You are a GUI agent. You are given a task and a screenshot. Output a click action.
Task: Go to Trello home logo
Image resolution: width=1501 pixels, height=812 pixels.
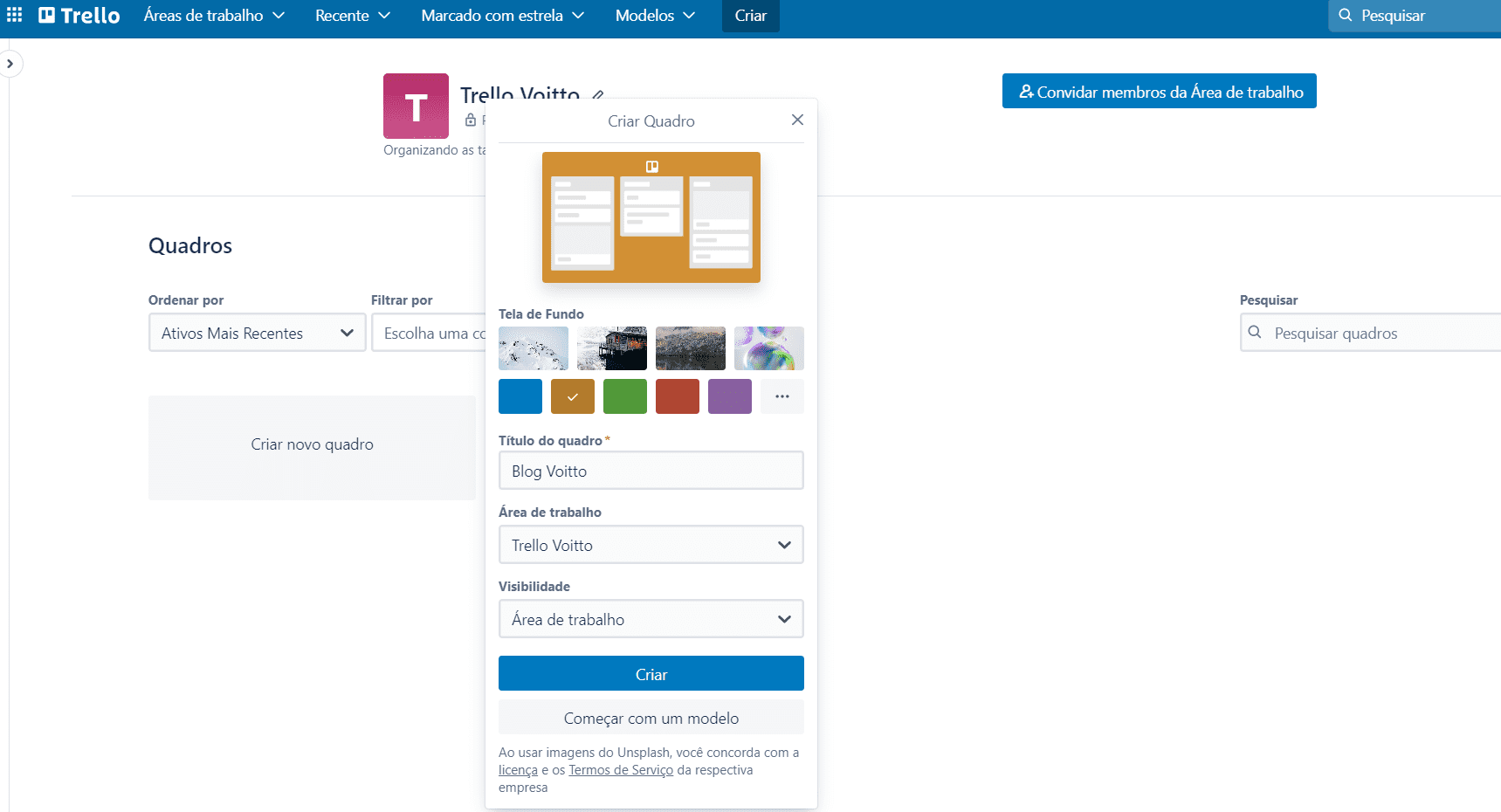tap(79, 15)
